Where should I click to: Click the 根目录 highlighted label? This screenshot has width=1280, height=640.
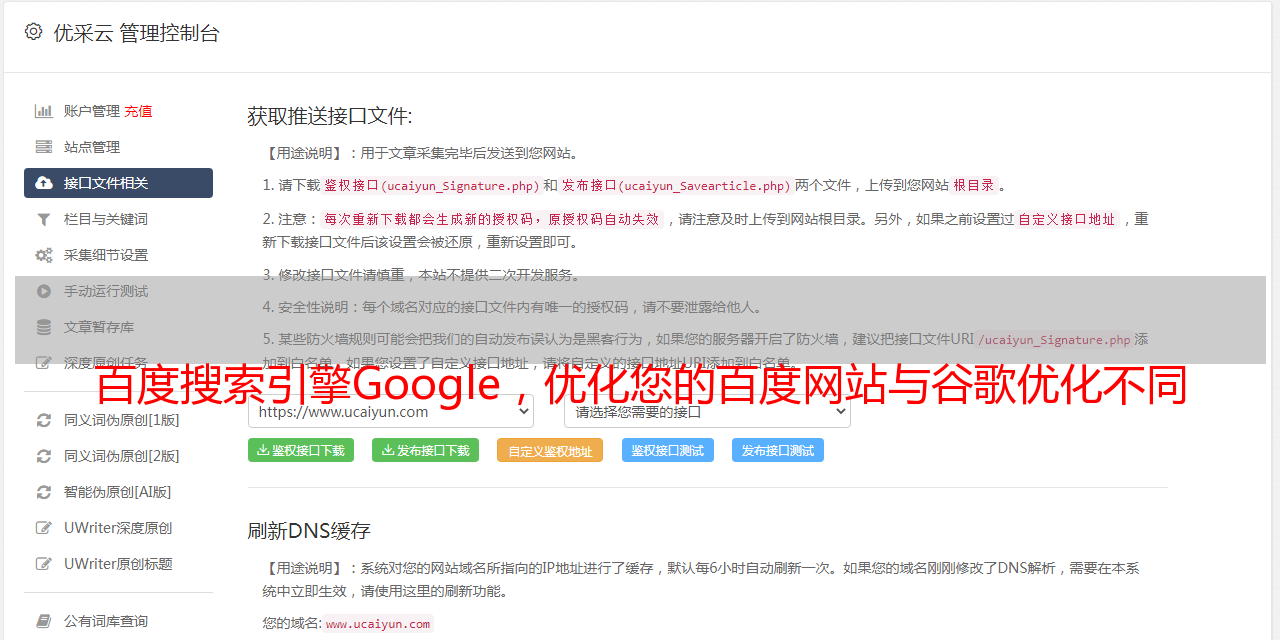974,185
